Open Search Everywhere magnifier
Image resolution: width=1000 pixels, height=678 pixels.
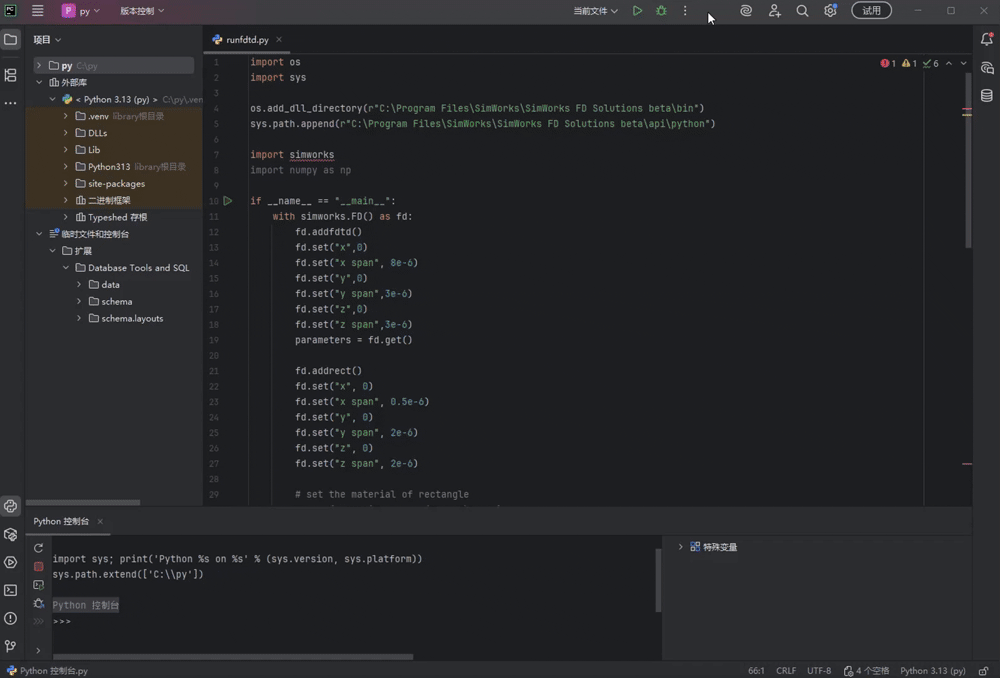point(802,11)
